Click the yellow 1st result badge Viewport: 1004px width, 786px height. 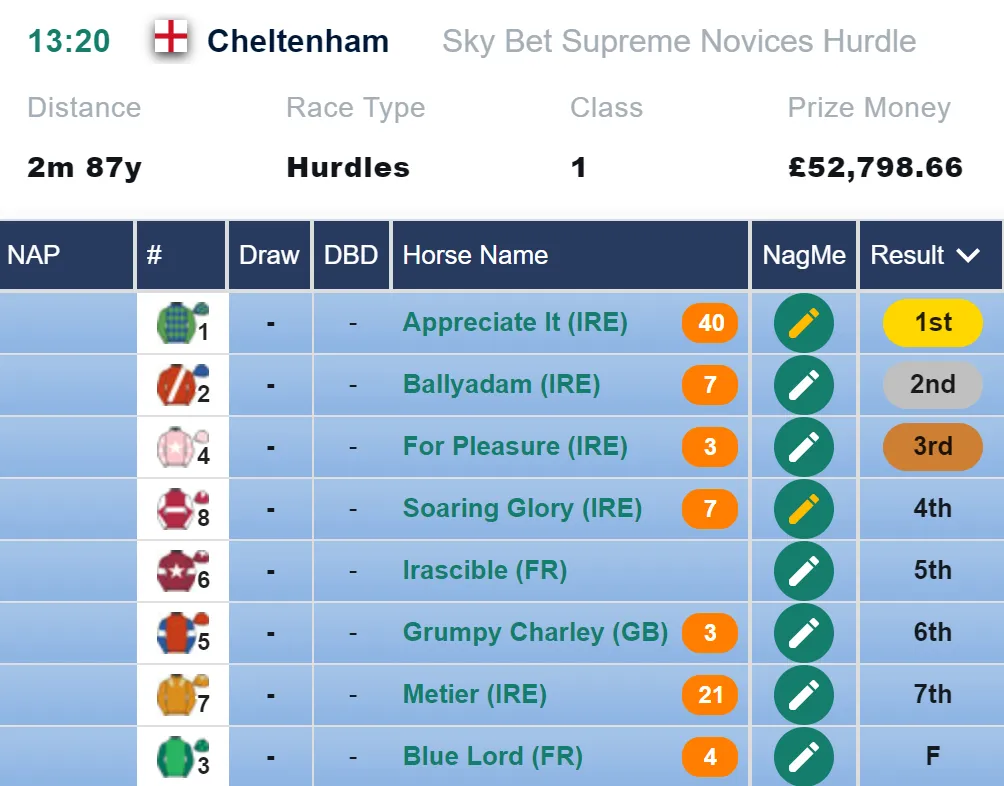[932, 322]
